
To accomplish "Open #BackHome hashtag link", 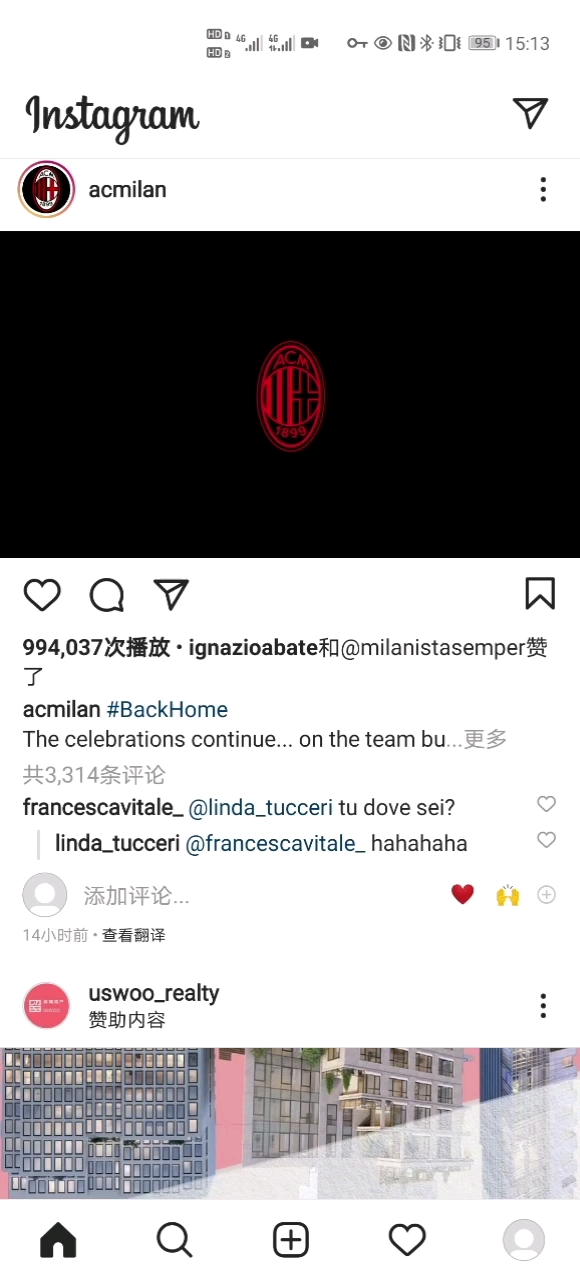I will [167, 709].
